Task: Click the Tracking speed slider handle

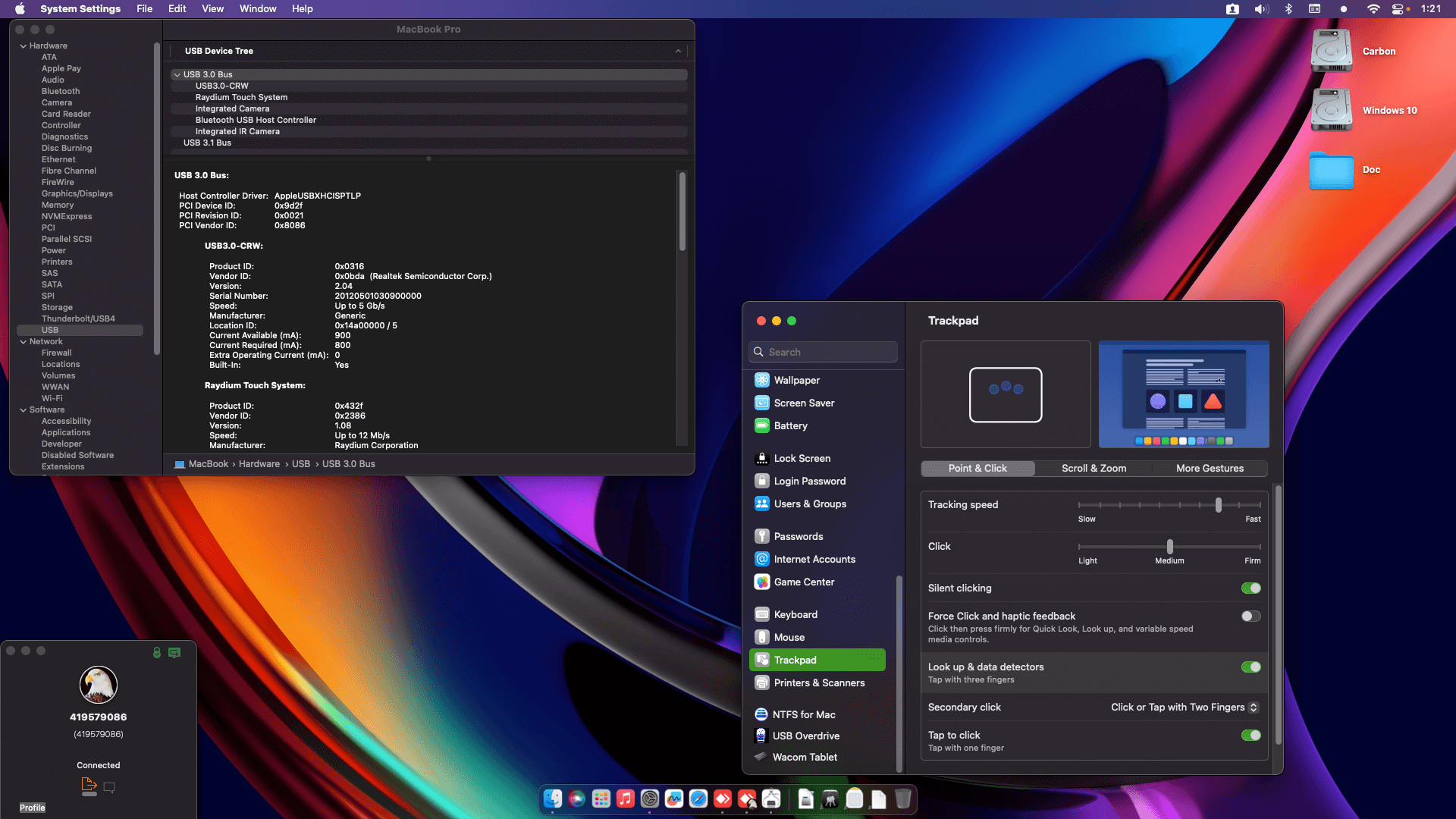Action: click(x=1219, y=505)
